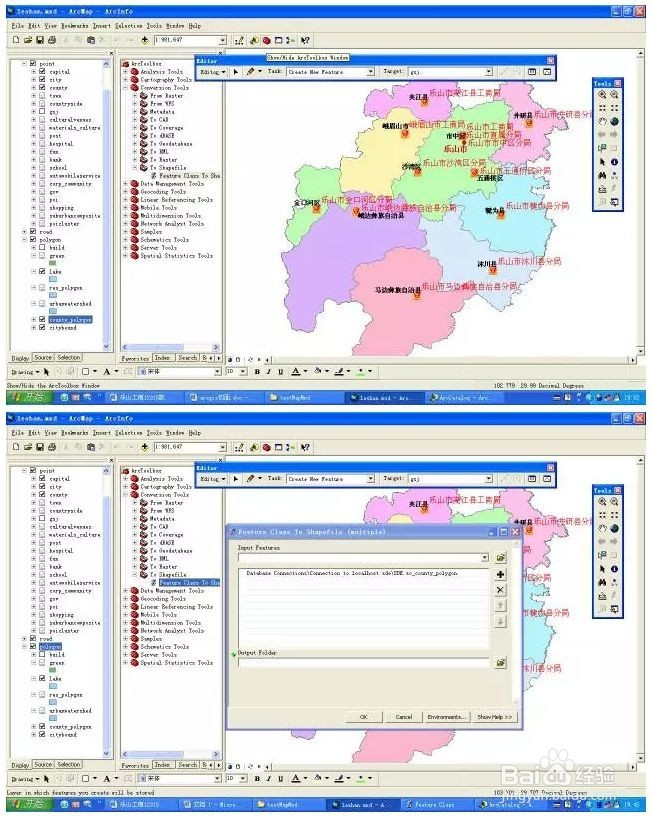
Task: Click Bold button on lower Drawing toolbar
Action: click(257, 778)
